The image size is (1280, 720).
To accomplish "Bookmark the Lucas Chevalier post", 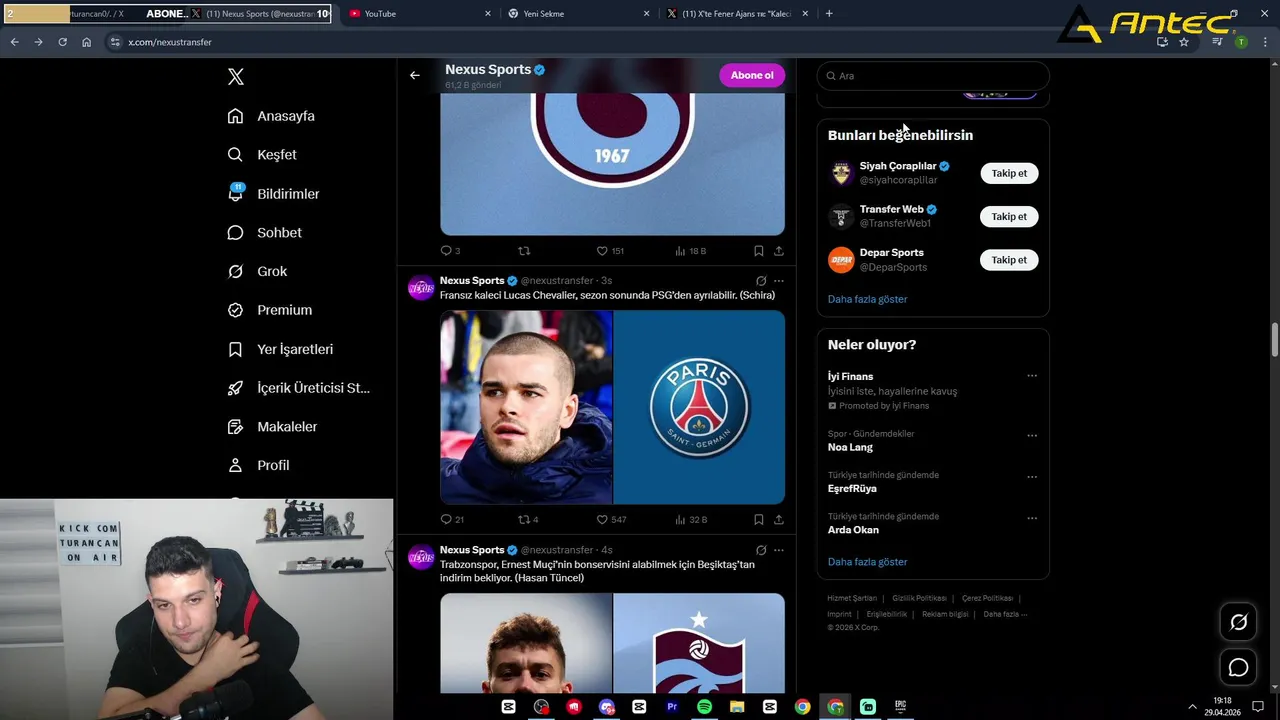I will [759, 519].
